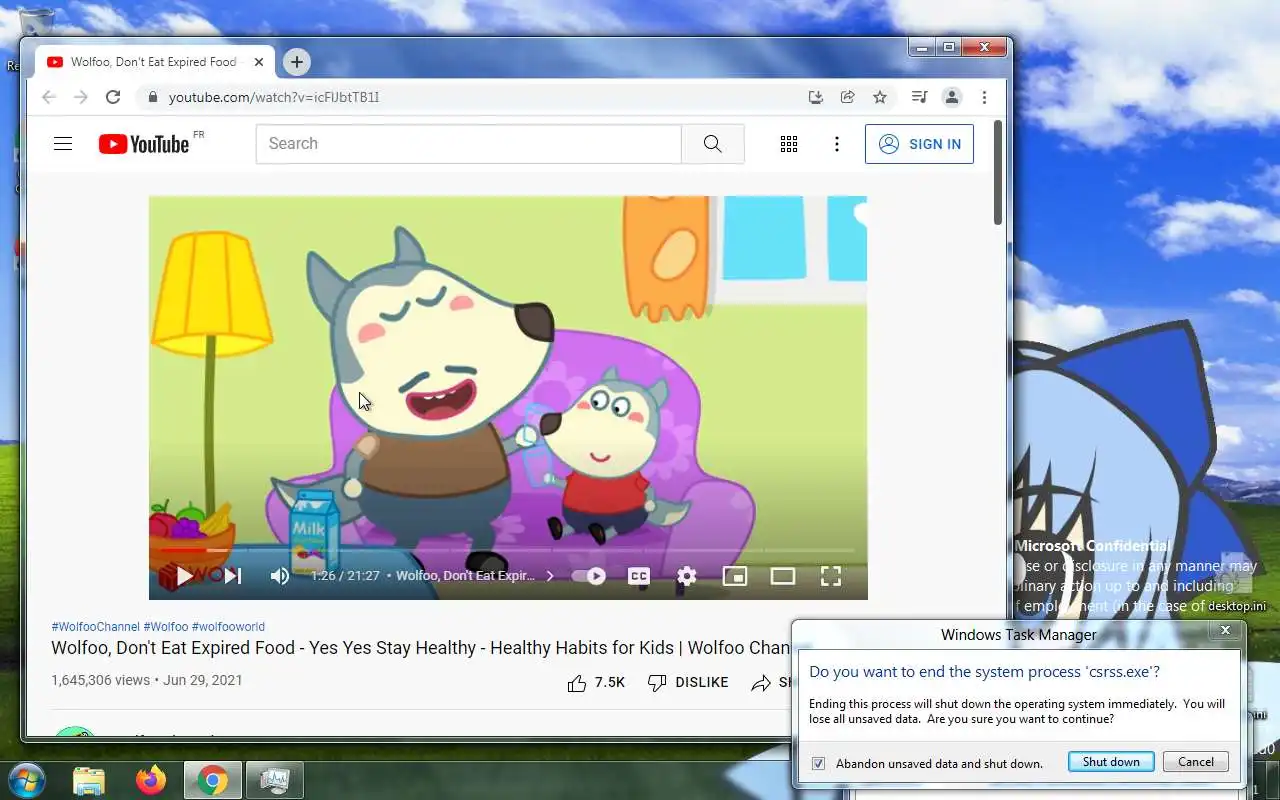The height and width of the screenshot is (800, 1280).
Task: Click the DISLIKE button
Action: (688, 683)
